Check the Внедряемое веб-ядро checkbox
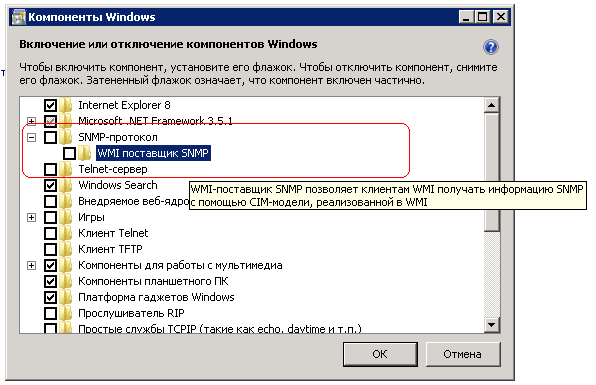The height and width of the screenshot is (385, 596). click(x=51, y=201)
